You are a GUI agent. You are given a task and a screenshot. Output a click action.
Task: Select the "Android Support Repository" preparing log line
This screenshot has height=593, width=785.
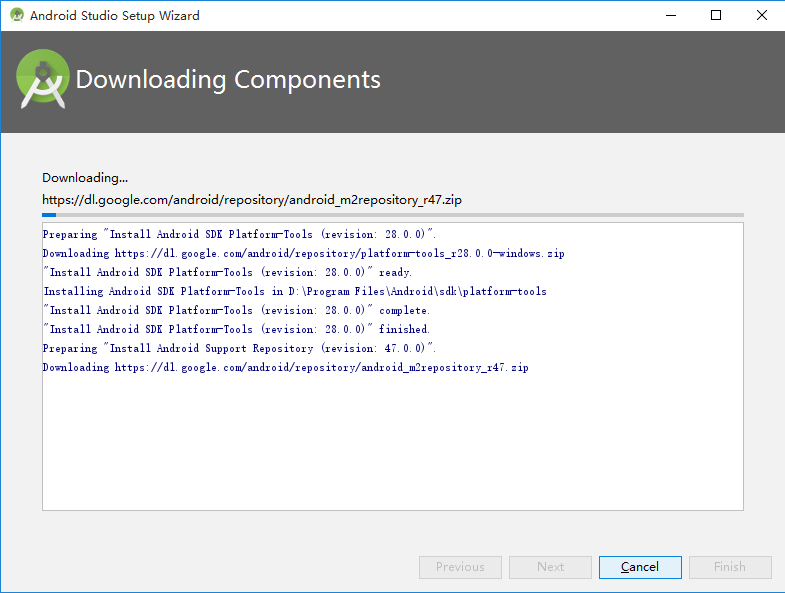tap(239, 348)
